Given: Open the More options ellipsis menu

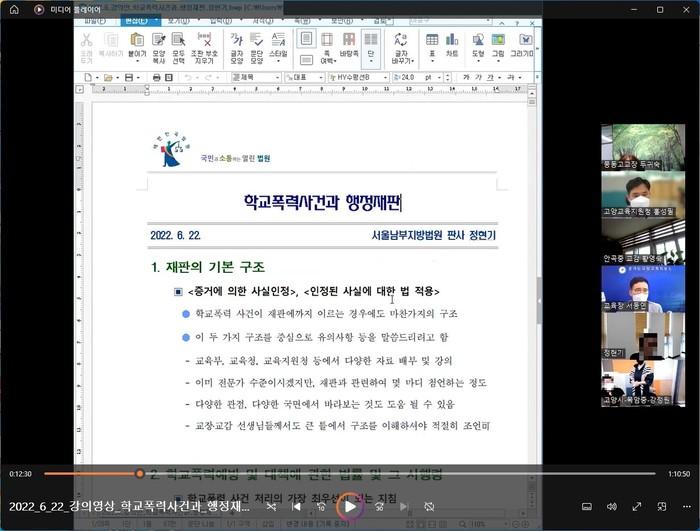Looking at the screenshot, I should (687, 506).
